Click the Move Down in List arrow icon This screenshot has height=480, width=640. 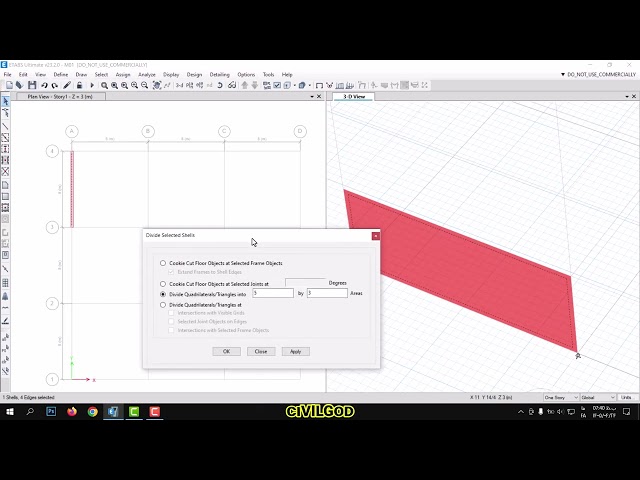[255, 85]
